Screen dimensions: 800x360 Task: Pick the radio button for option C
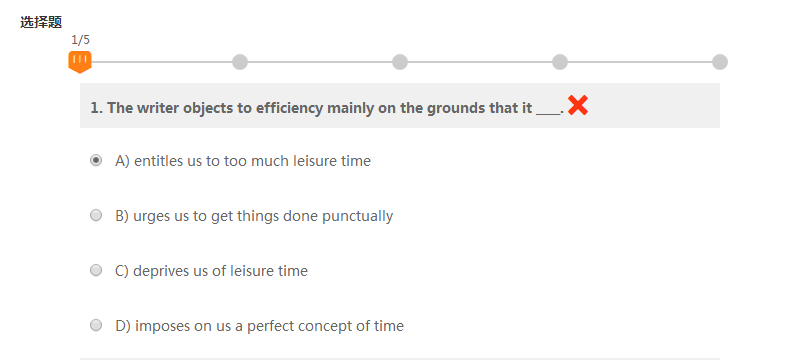point(96,270)
